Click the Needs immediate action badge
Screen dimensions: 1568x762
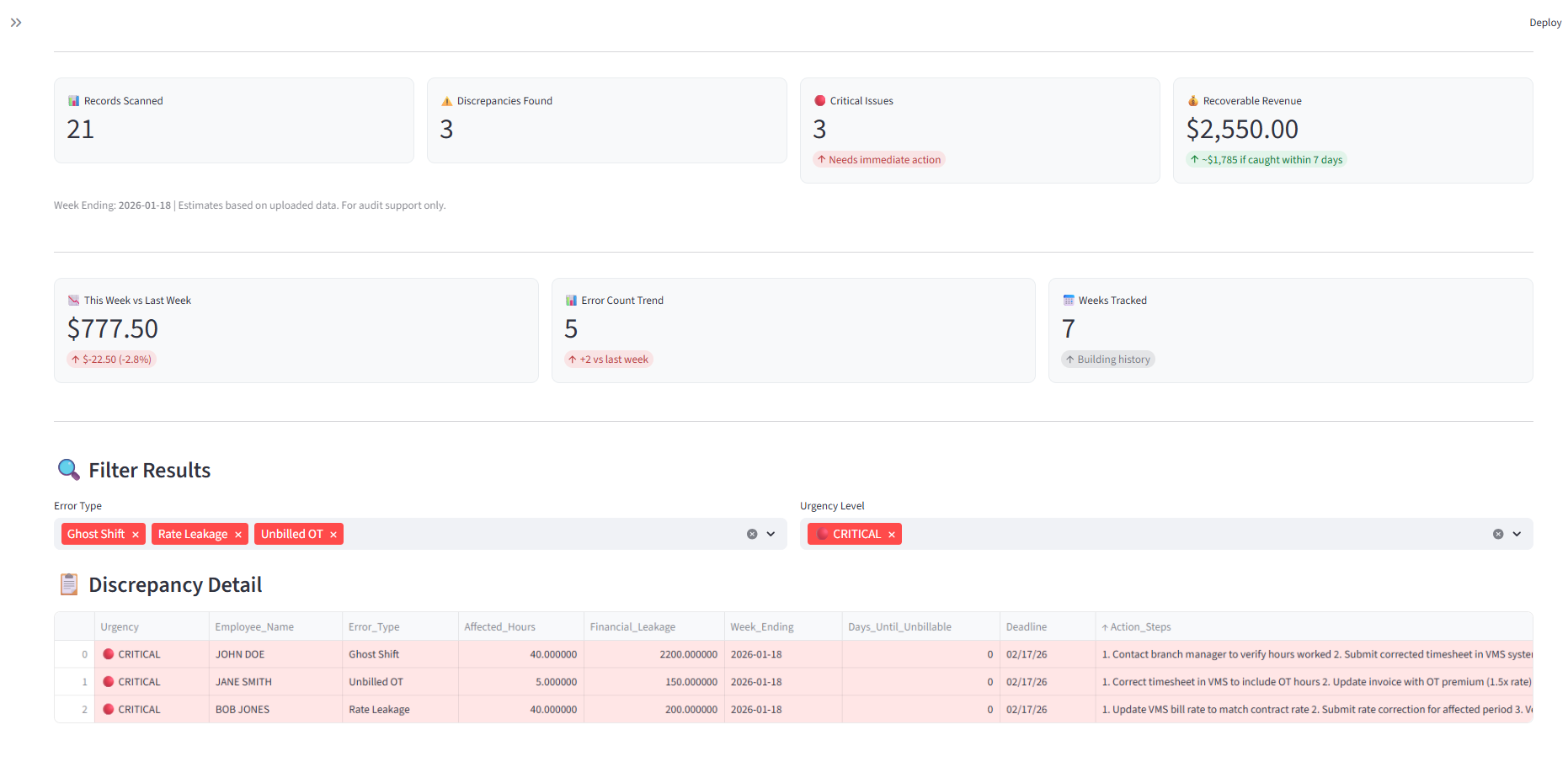[x=880, y=160]
